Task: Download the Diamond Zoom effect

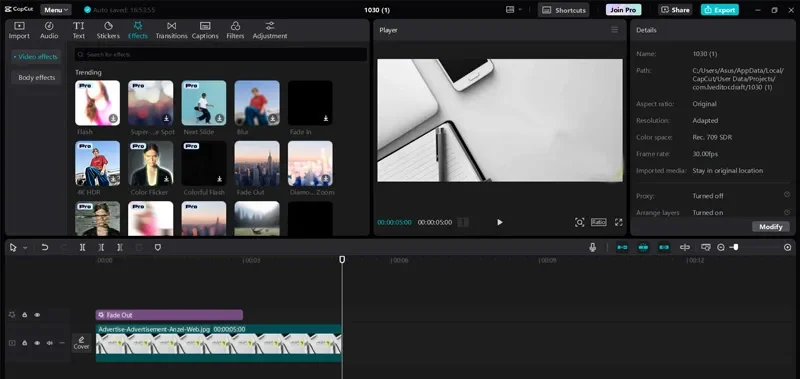Action: (x=326, y=179)
